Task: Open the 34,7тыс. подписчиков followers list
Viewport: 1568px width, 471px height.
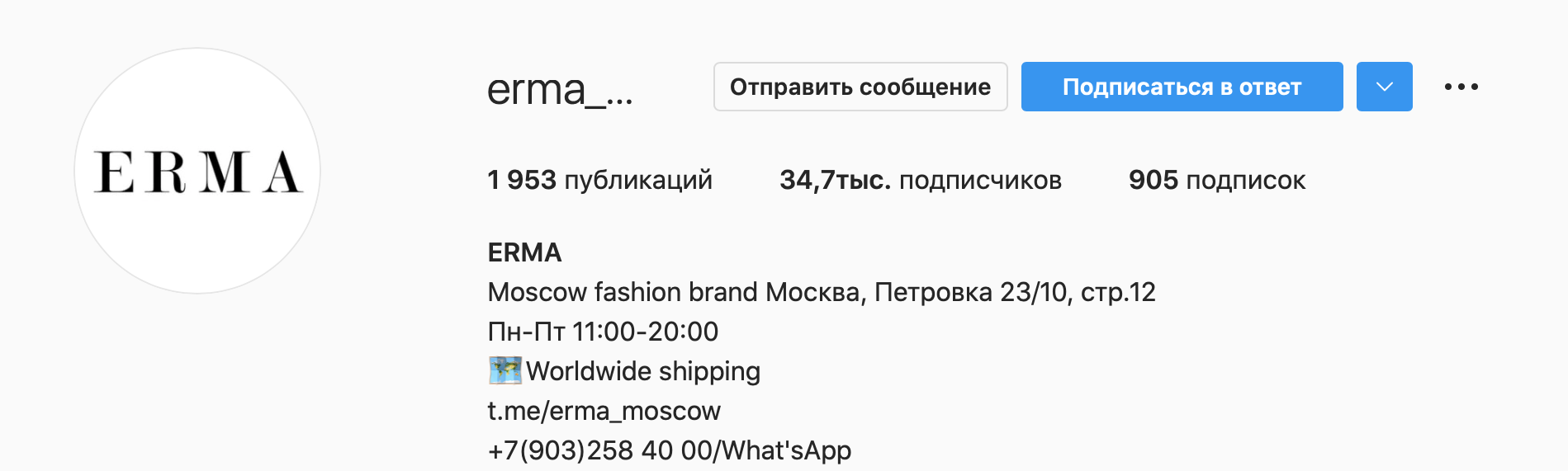Action: point(920,180)
